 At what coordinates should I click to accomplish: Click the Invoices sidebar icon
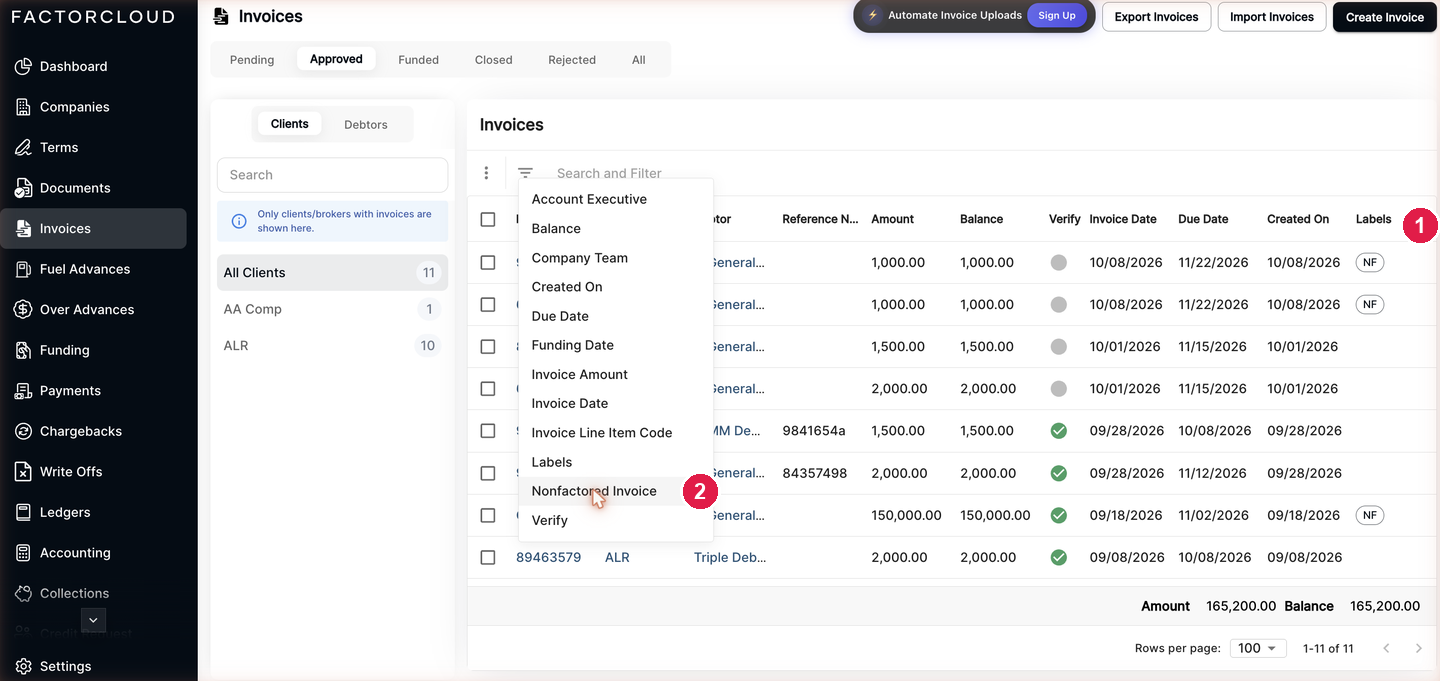click(x=23, y=228)
